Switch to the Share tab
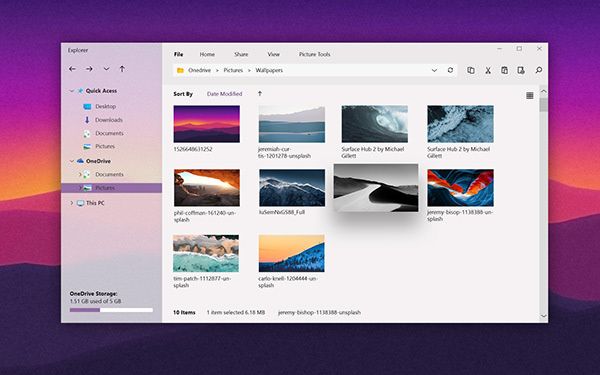 241,54
